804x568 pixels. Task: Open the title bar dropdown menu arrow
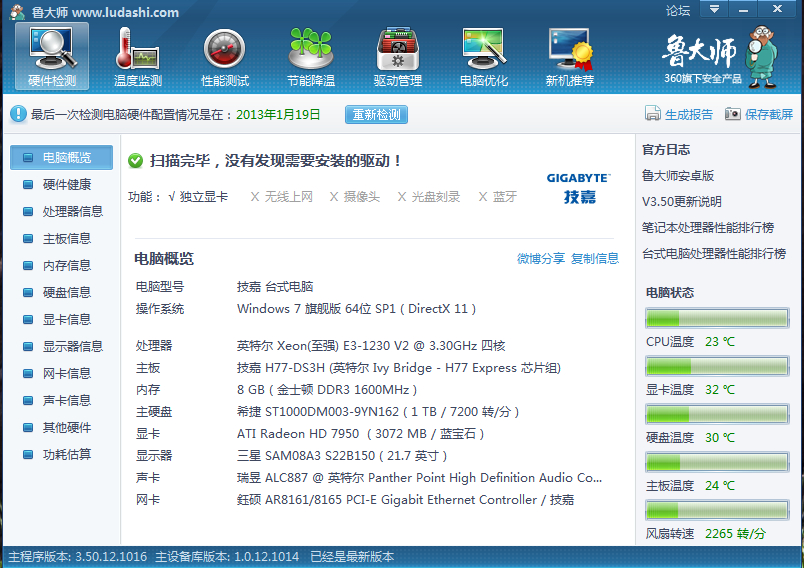pos(714,9)
